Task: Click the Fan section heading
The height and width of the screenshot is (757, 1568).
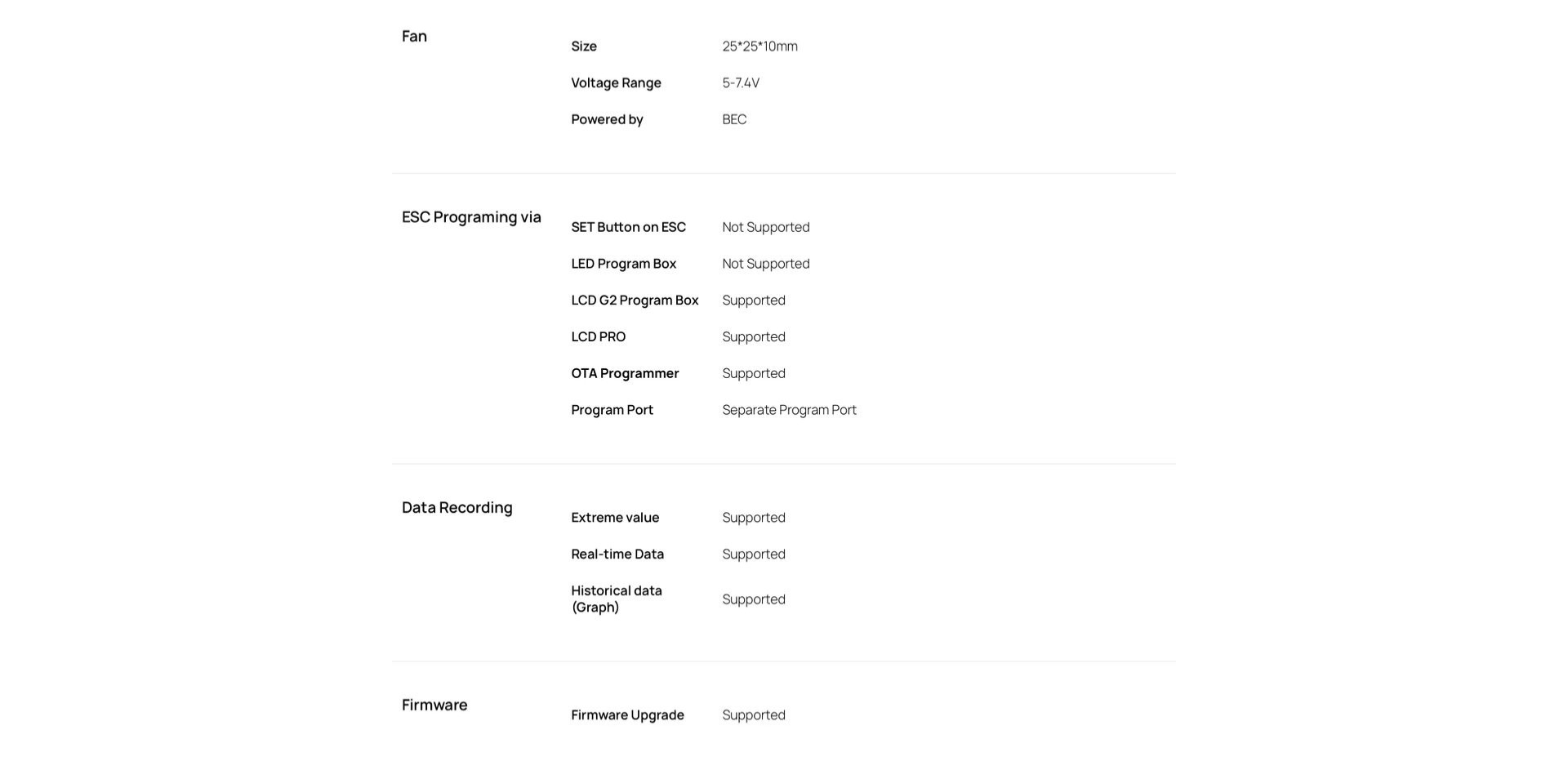Action: pyautogui.click(x=414, y=36)
